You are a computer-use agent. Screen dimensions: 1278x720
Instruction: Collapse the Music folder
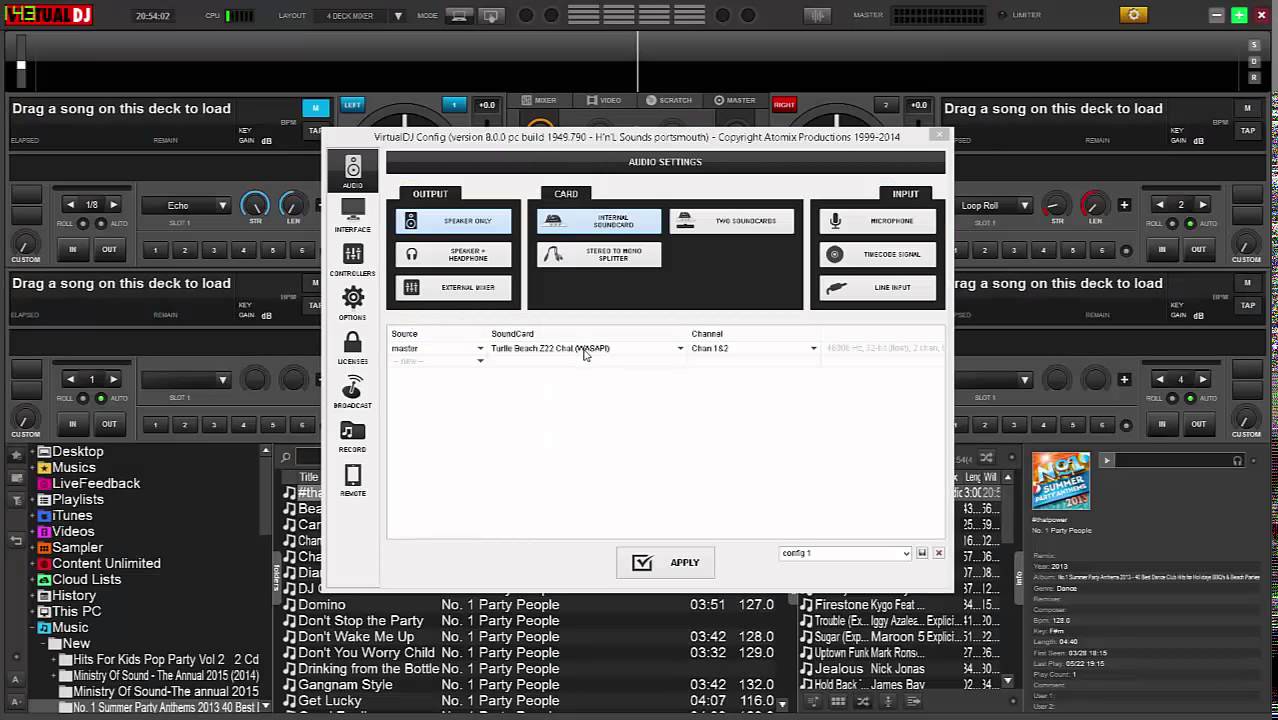click(x=32, y=628)
